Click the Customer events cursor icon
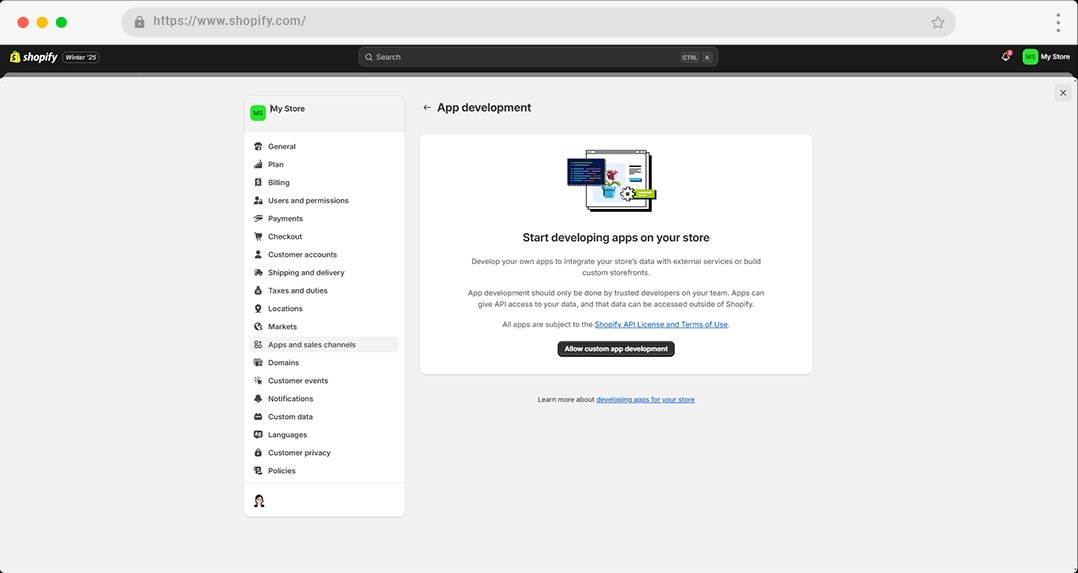1078x573 pixels. coord(258,380)
